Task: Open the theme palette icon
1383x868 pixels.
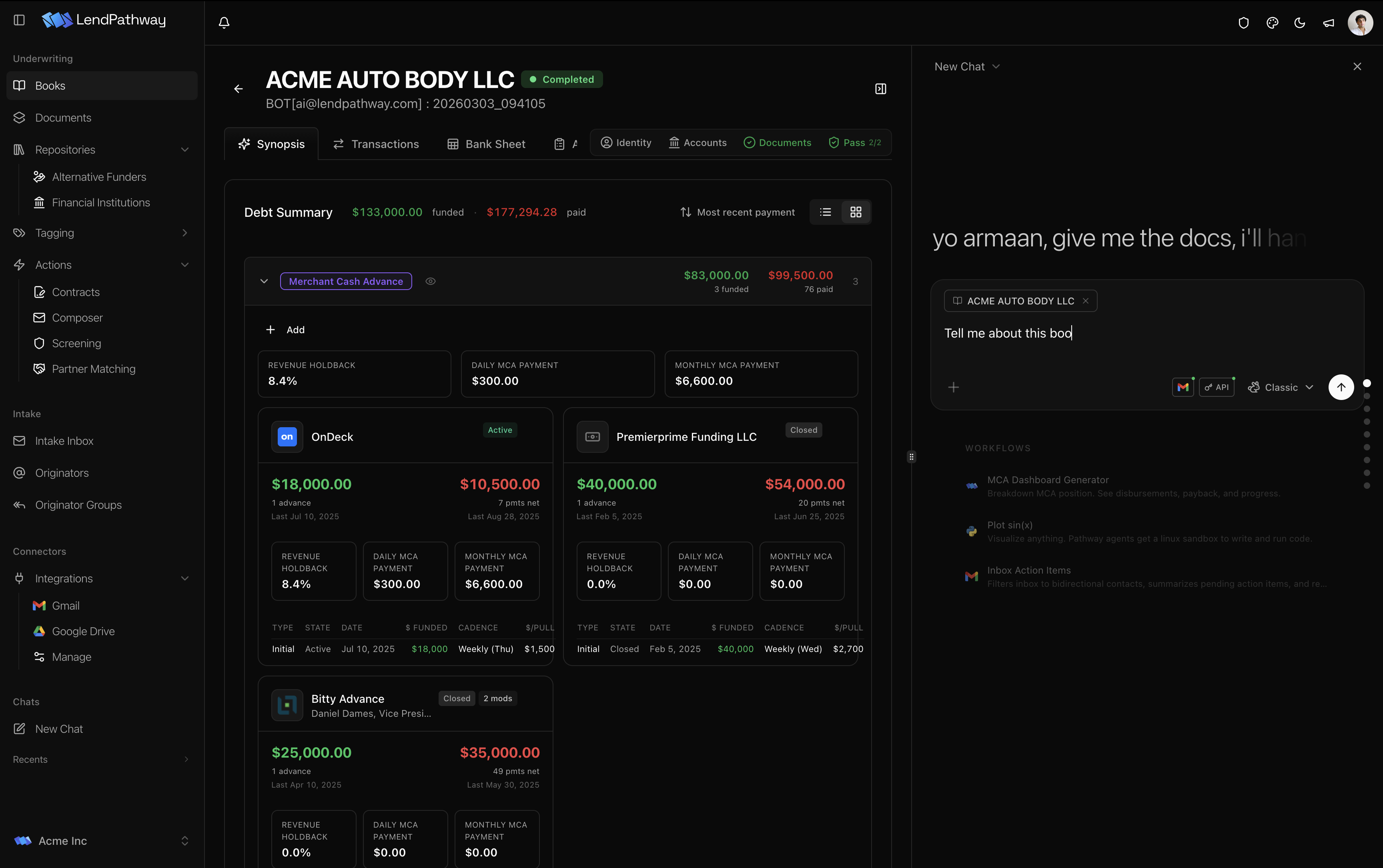Action: (1272, 23)
